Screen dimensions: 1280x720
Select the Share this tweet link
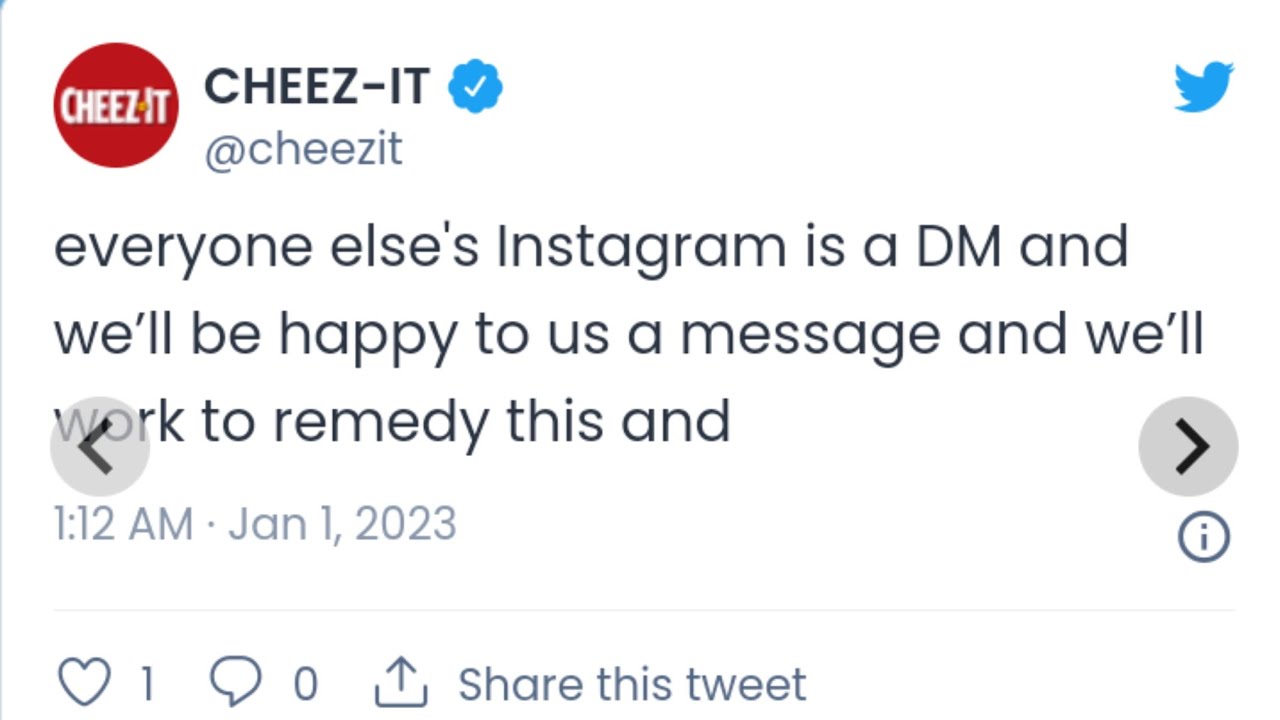pos(632,685)
